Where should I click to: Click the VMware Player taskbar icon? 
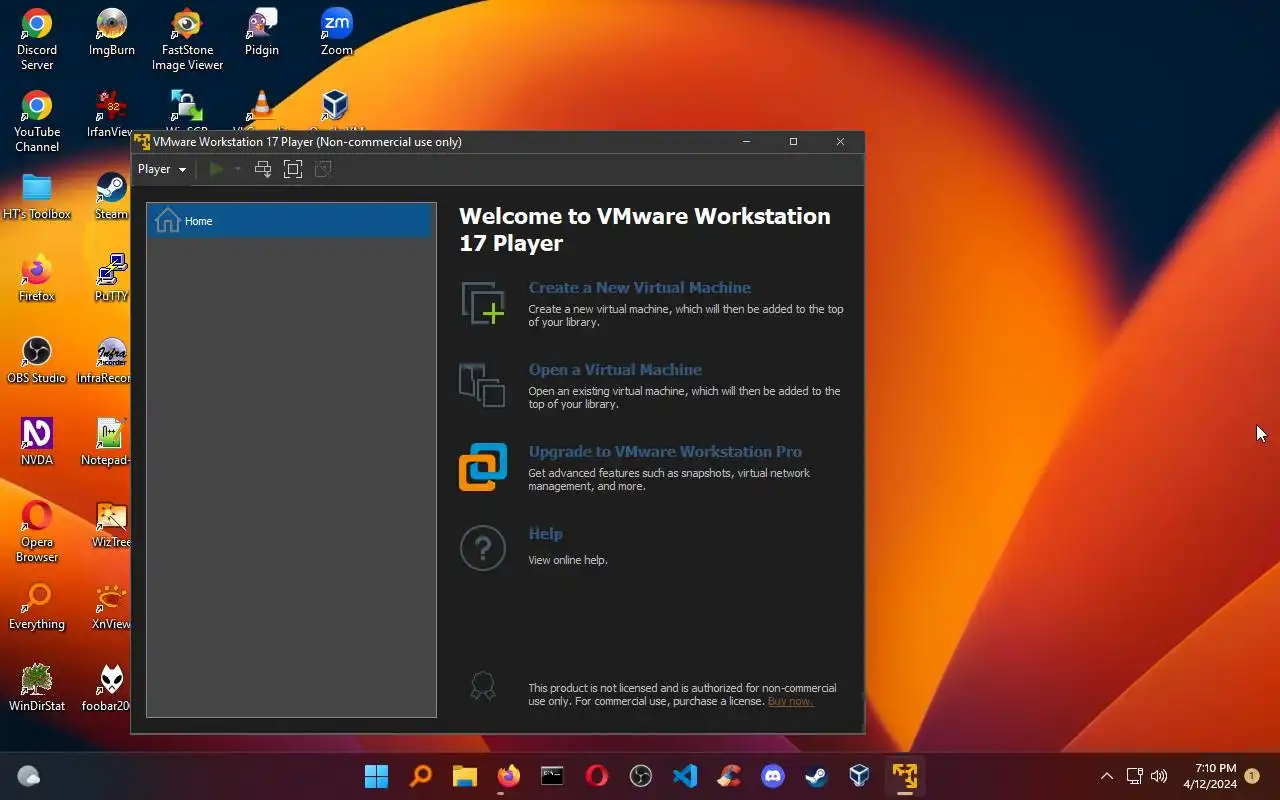click(905, 776)
